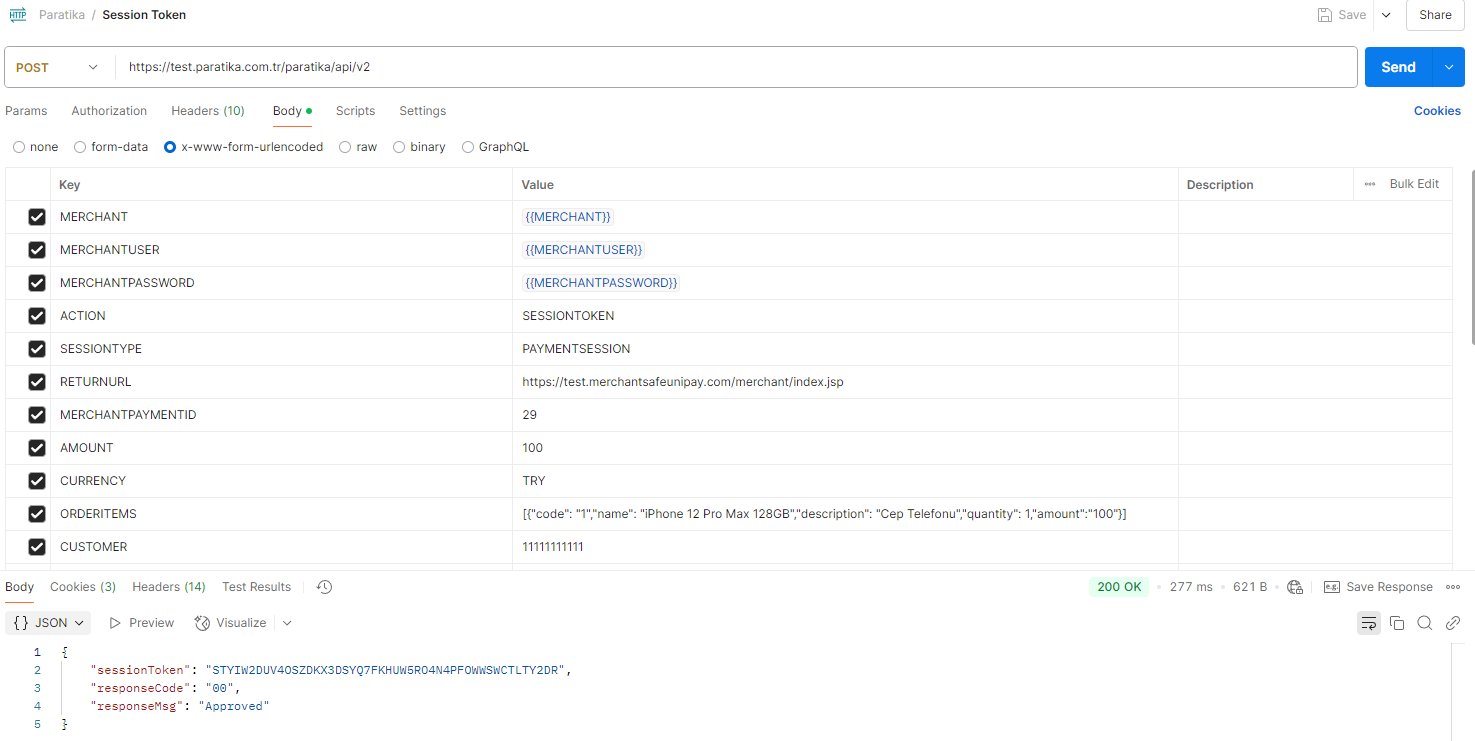
Task: Toggle word wrap in response body
Action: [x=1368, y=623]
